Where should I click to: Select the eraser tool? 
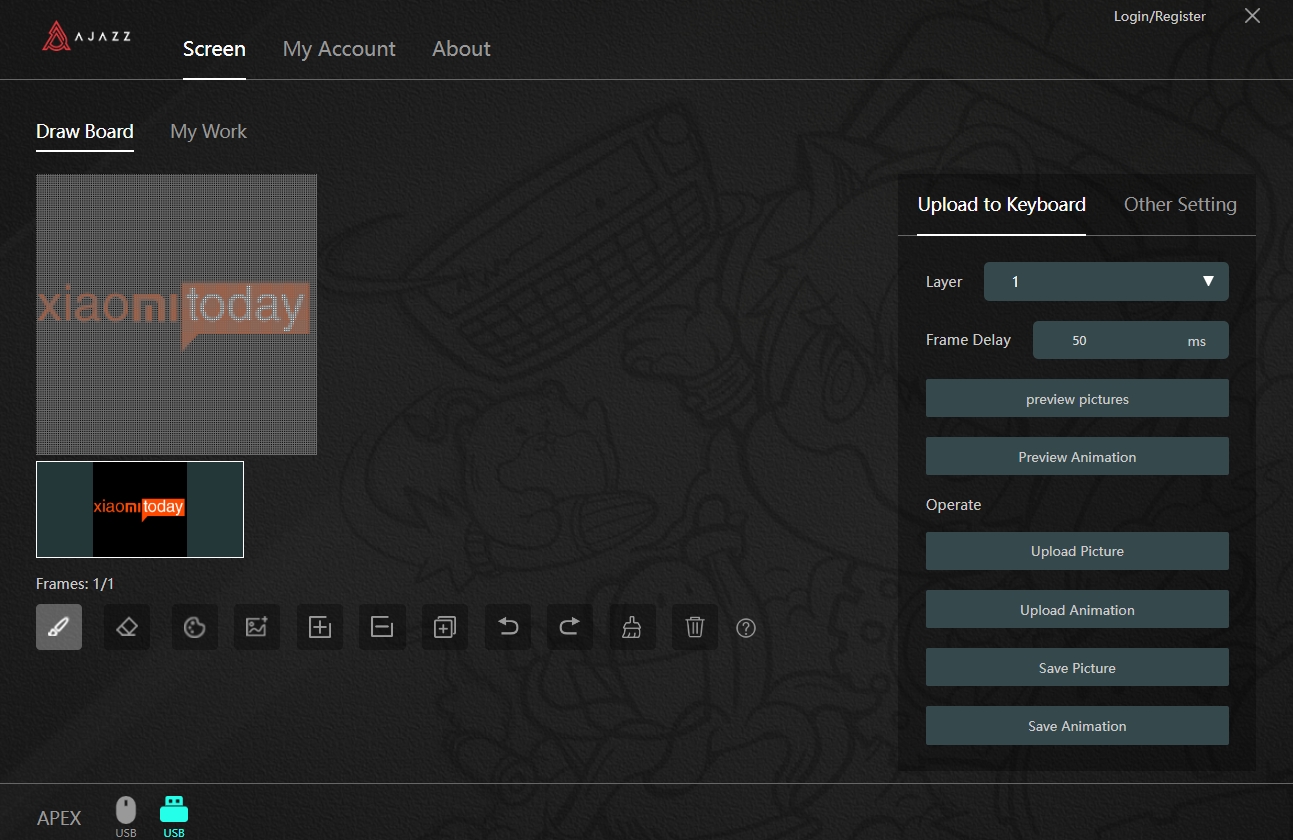[x=127, y=627]
